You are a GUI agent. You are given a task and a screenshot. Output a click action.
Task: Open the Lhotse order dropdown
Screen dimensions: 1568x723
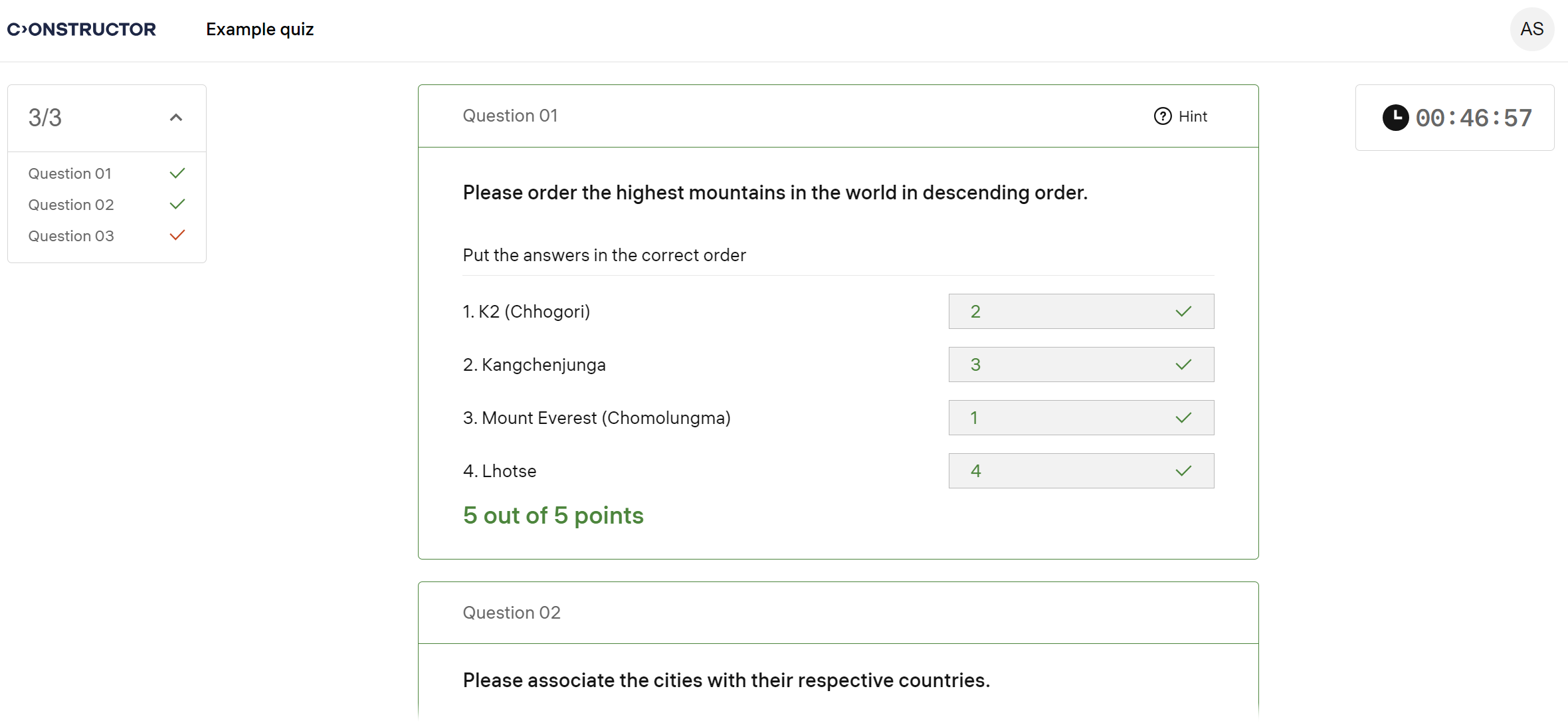(x=1080, y=471)
